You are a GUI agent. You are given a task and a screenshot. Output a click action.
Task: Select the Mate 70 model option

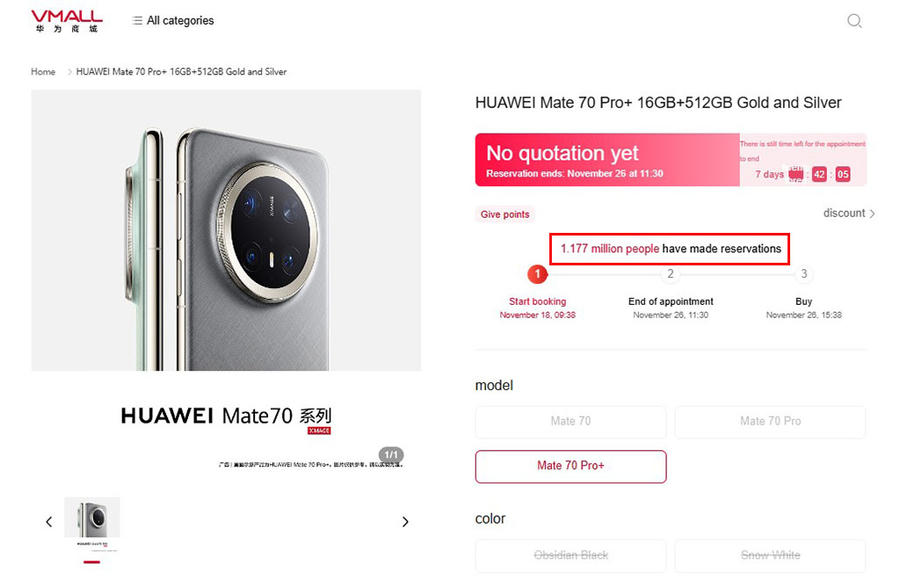click(570, 421)
